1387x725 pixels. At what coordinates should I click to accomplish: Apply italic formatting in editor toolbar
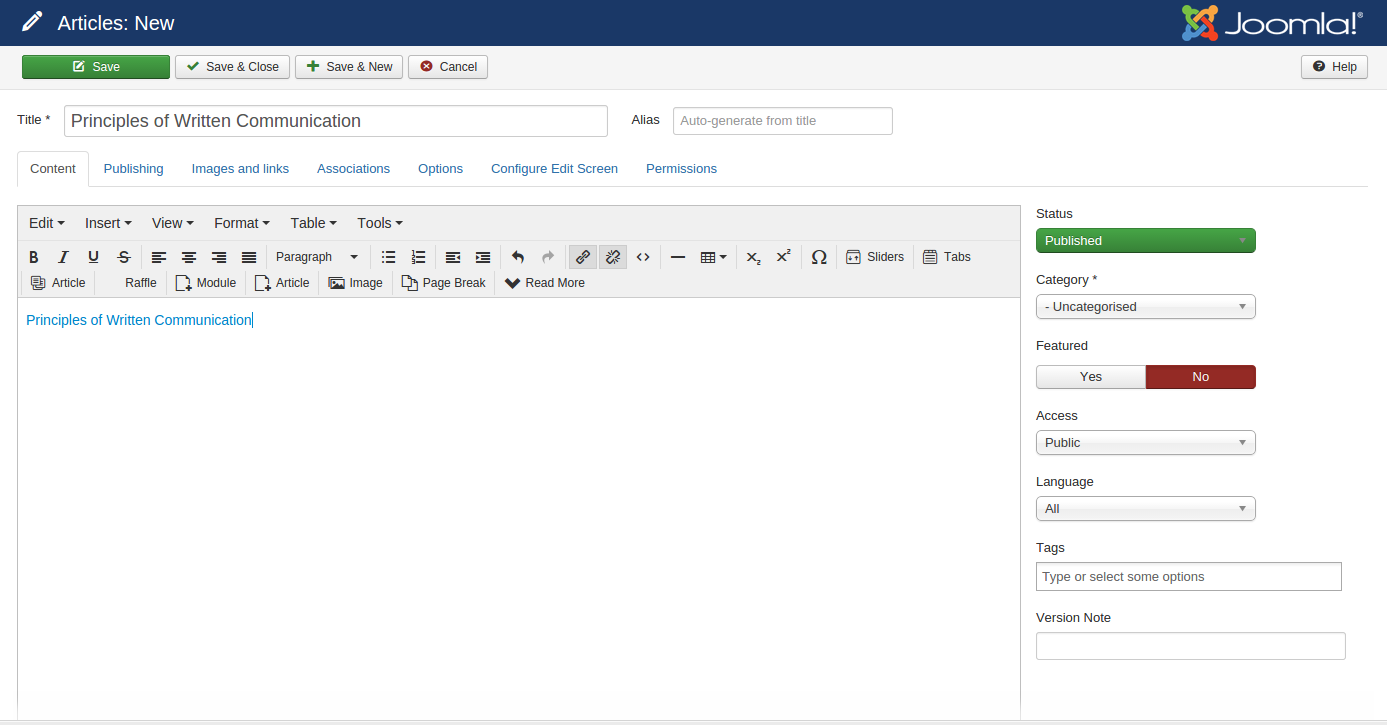(x=63, y=257)
